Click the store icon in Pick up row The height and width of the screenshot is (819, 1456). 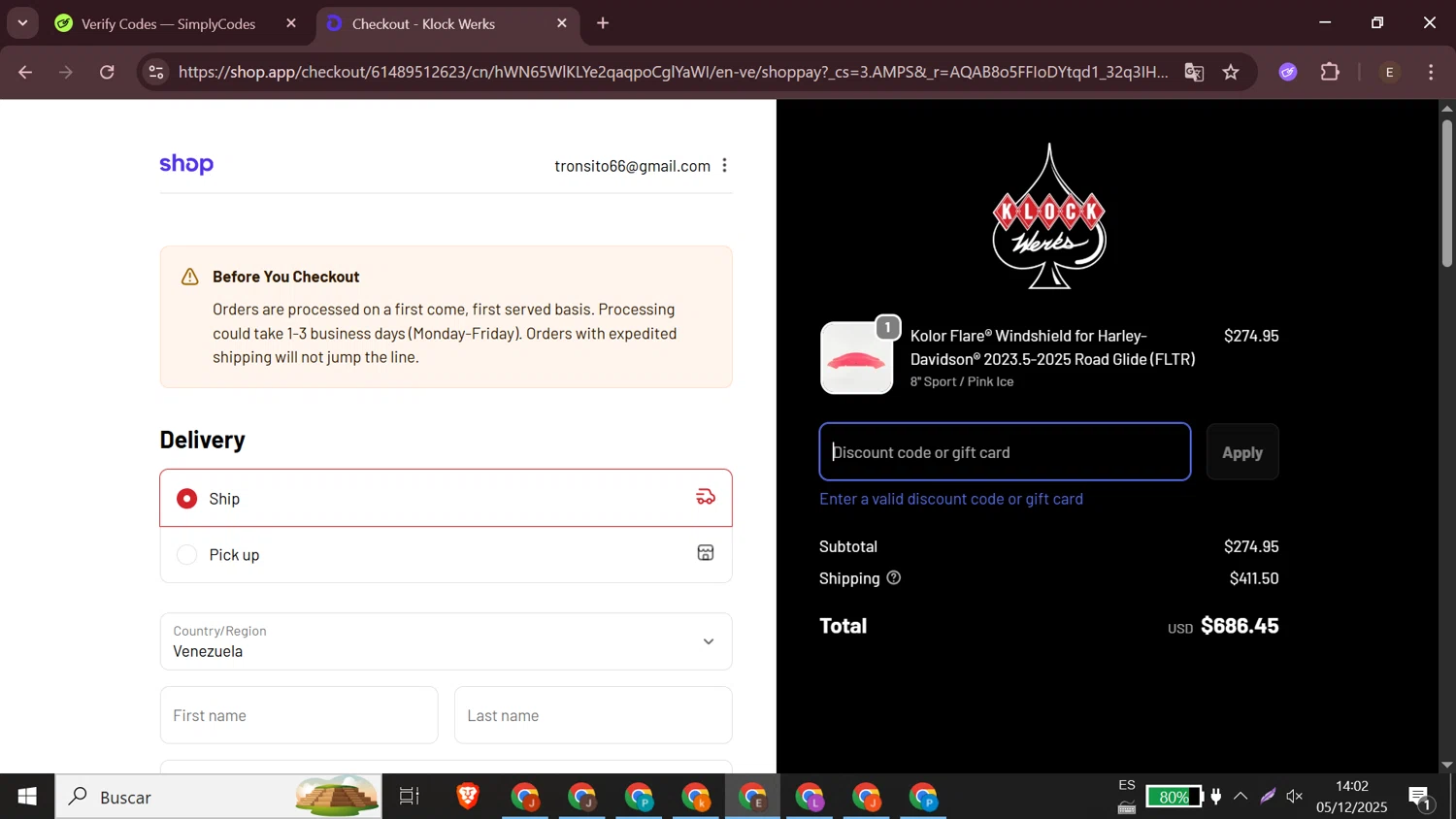point(706,553)
